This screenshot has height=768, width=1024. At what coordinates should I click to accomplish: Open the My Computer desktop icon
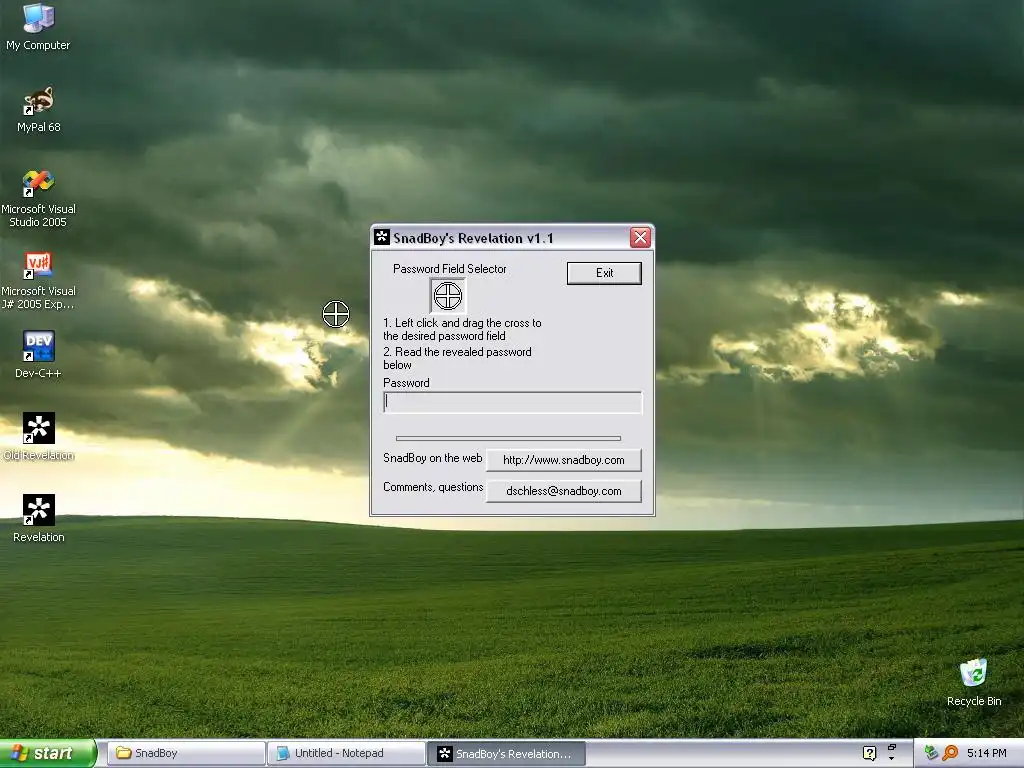coord(38,27)
